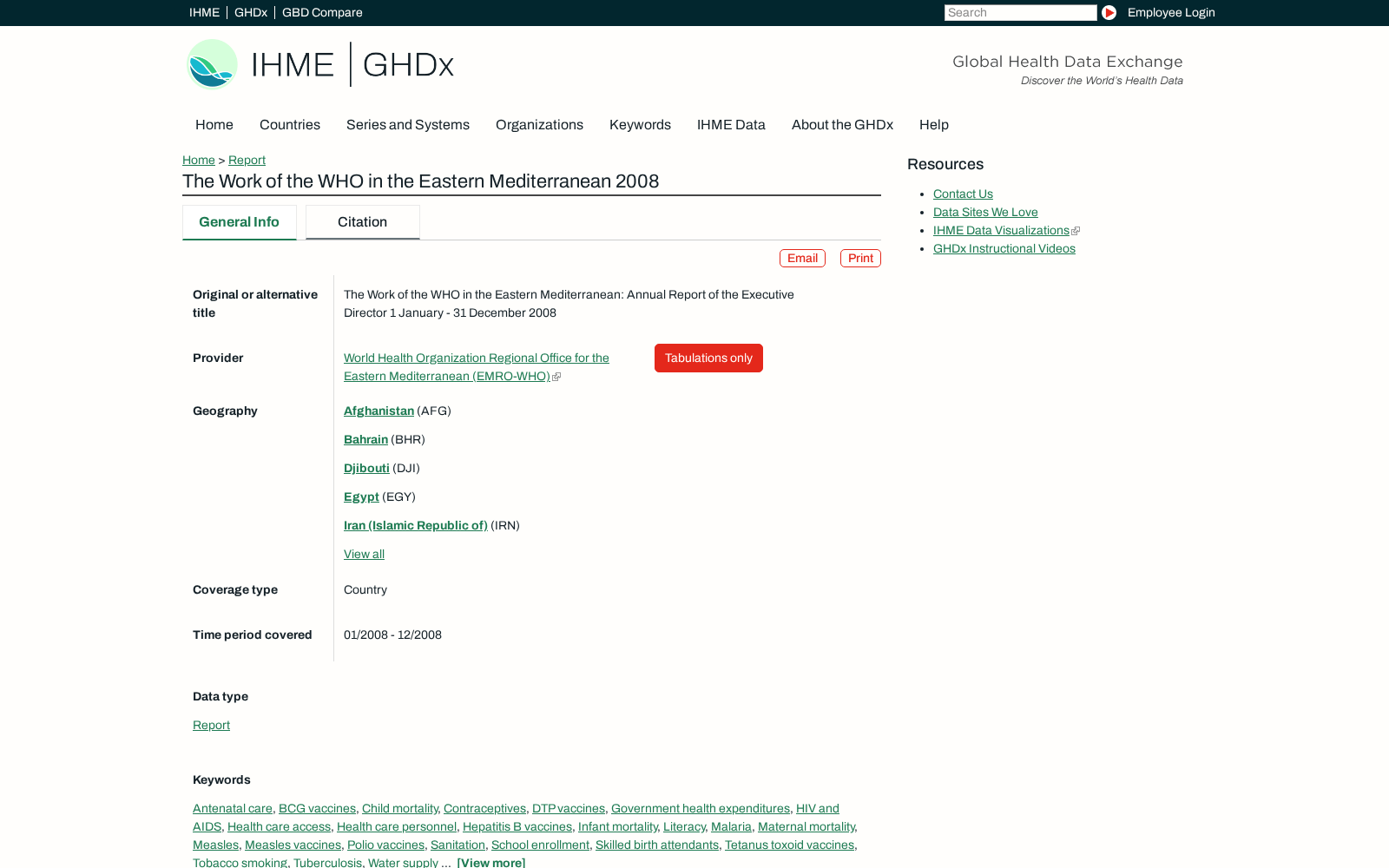Click the Tabulations only badge
Screen dimensions: 1389x868
708,358
